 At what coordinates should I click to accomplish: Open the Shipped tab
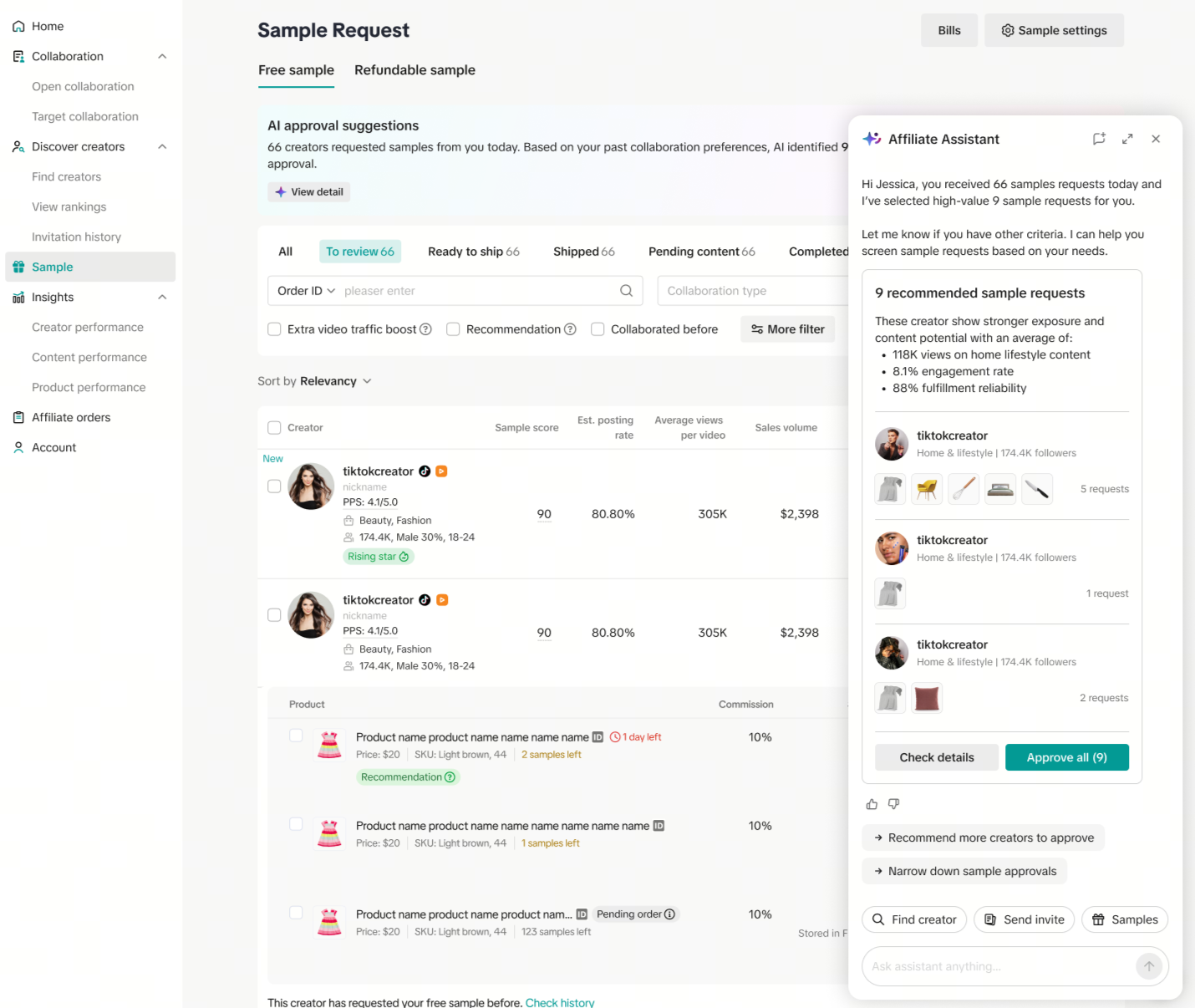click(584, 252)
